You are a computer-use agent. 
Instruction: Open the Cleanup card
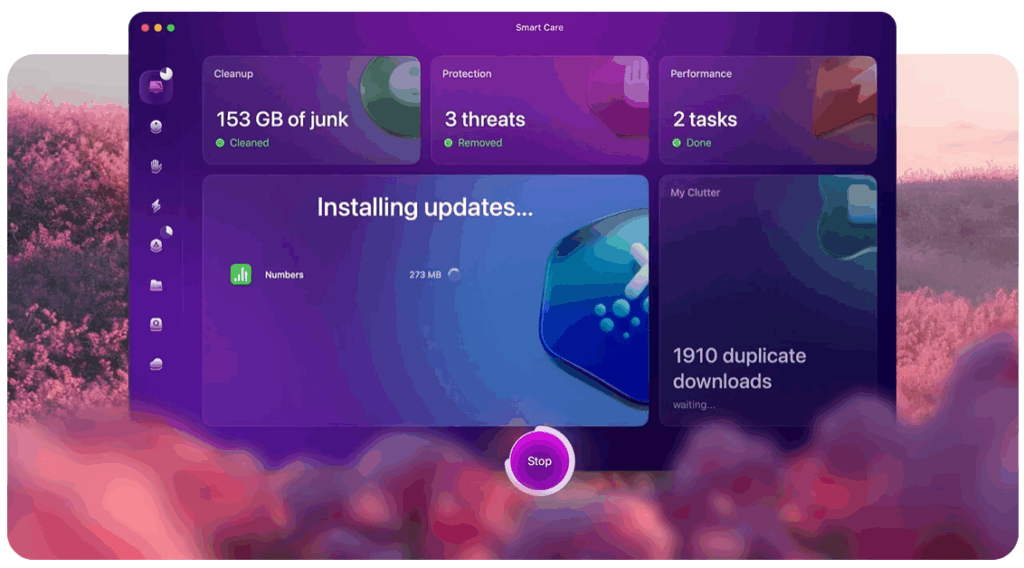coord(312,110)
